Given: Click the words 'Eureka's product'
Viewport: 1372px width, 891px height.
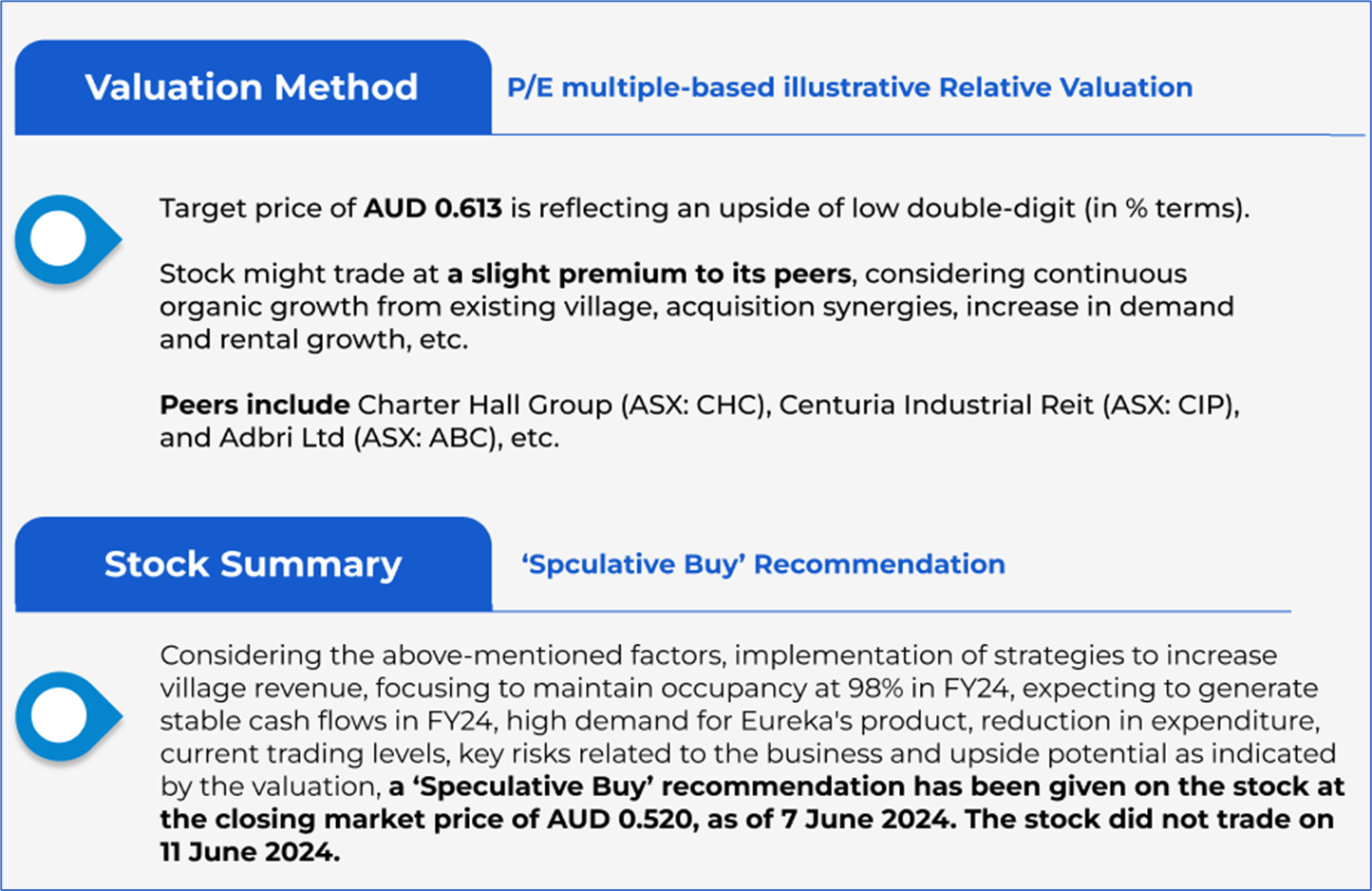Looking at the screenshot, I should click(839, 721).
